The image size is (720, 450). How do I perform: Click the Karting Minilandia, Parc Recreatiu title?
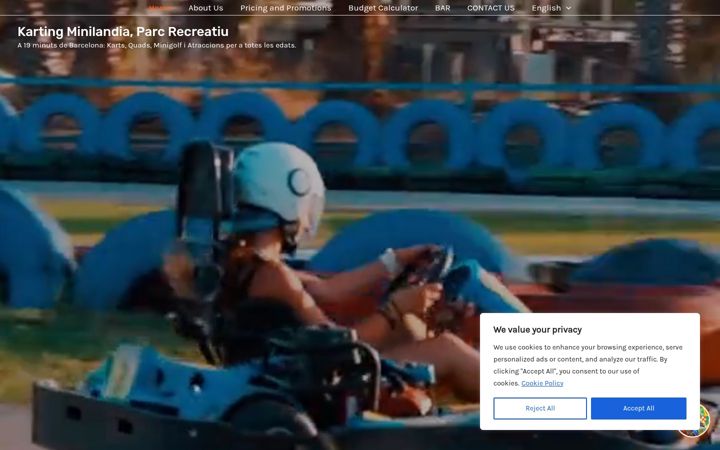point(123,32)
